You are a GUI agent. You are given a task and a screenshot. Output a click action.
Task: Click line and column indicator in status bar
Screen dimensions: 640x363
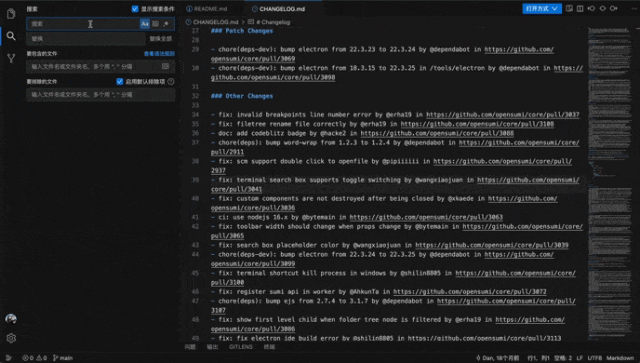click(538, 358)
